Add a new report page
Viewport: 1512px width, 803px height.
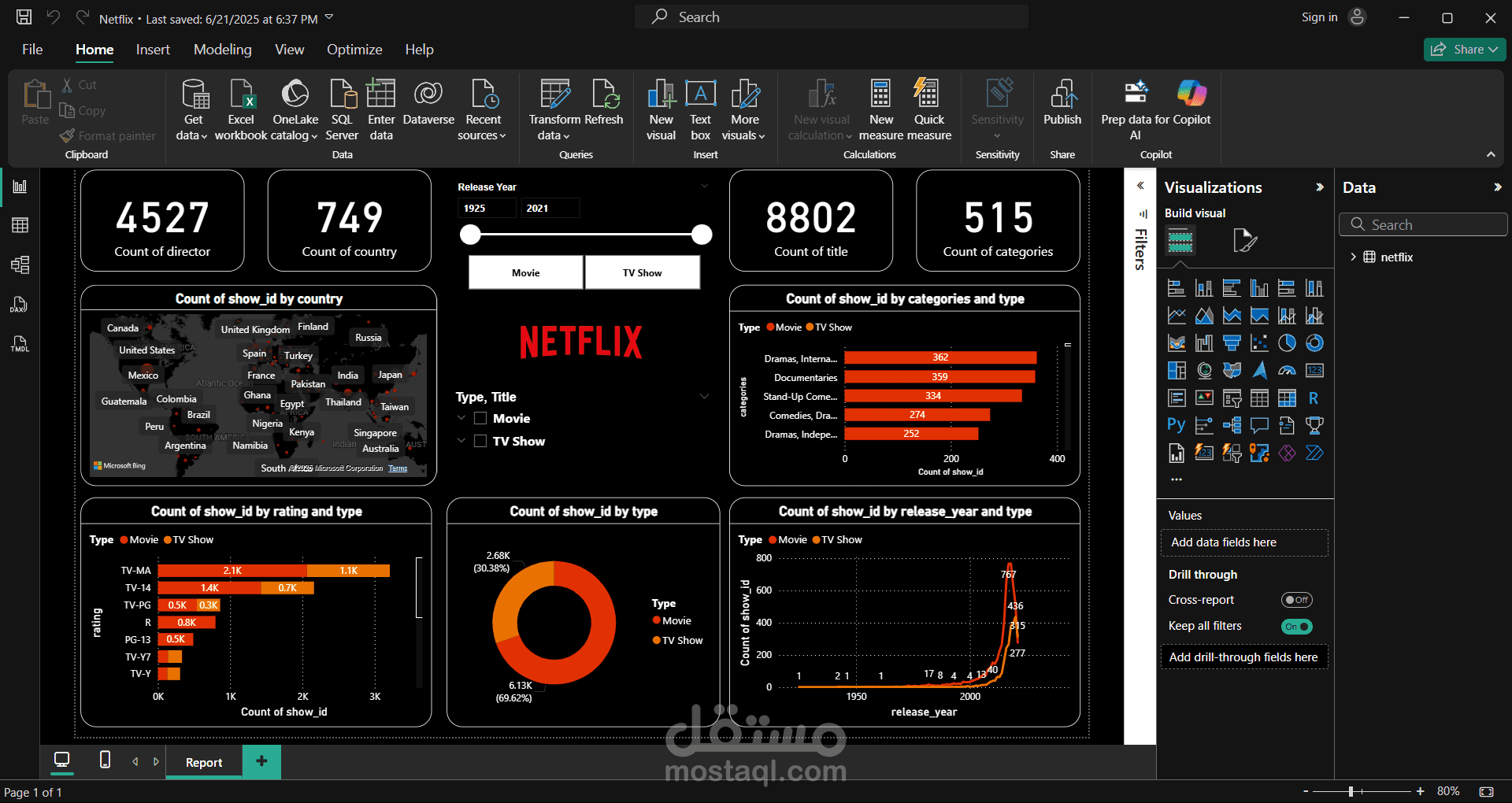[261, 761]
